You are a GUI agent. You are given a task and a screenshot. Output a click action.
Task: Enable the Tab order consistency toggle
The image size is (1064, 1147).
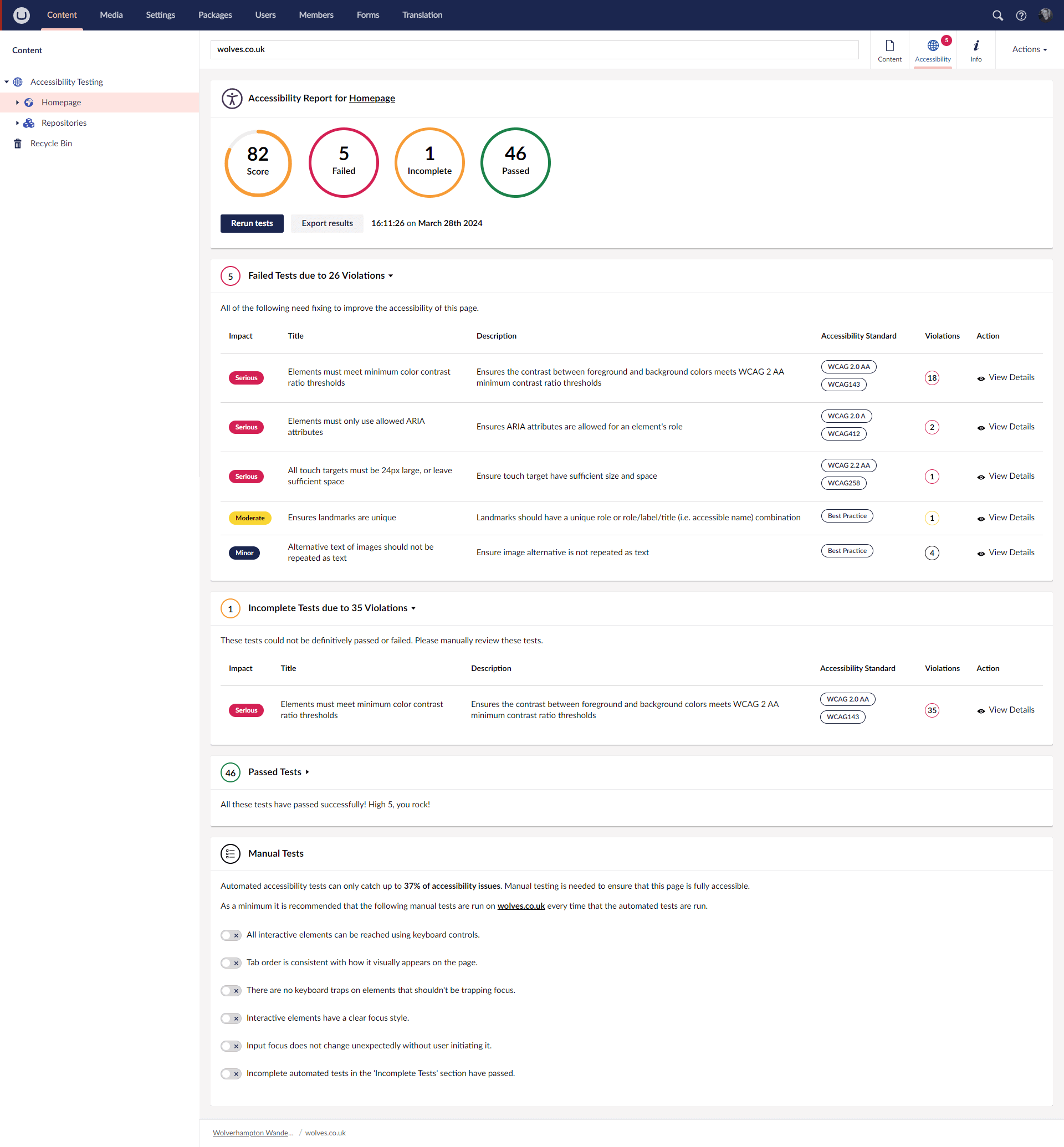(231, 962)
